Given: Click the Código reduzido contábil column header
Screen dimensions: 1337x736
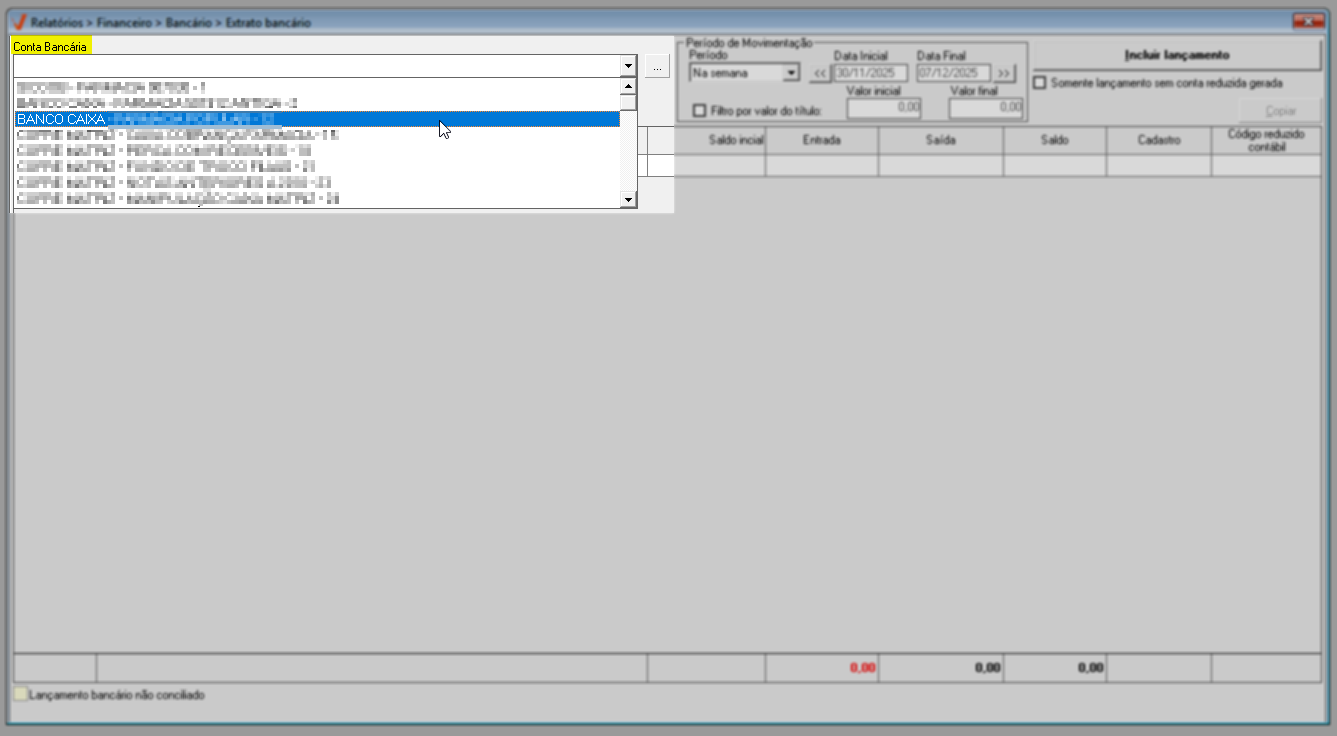Looking at the screenshot, I should pyautogui.click(x=1266, y=141).
